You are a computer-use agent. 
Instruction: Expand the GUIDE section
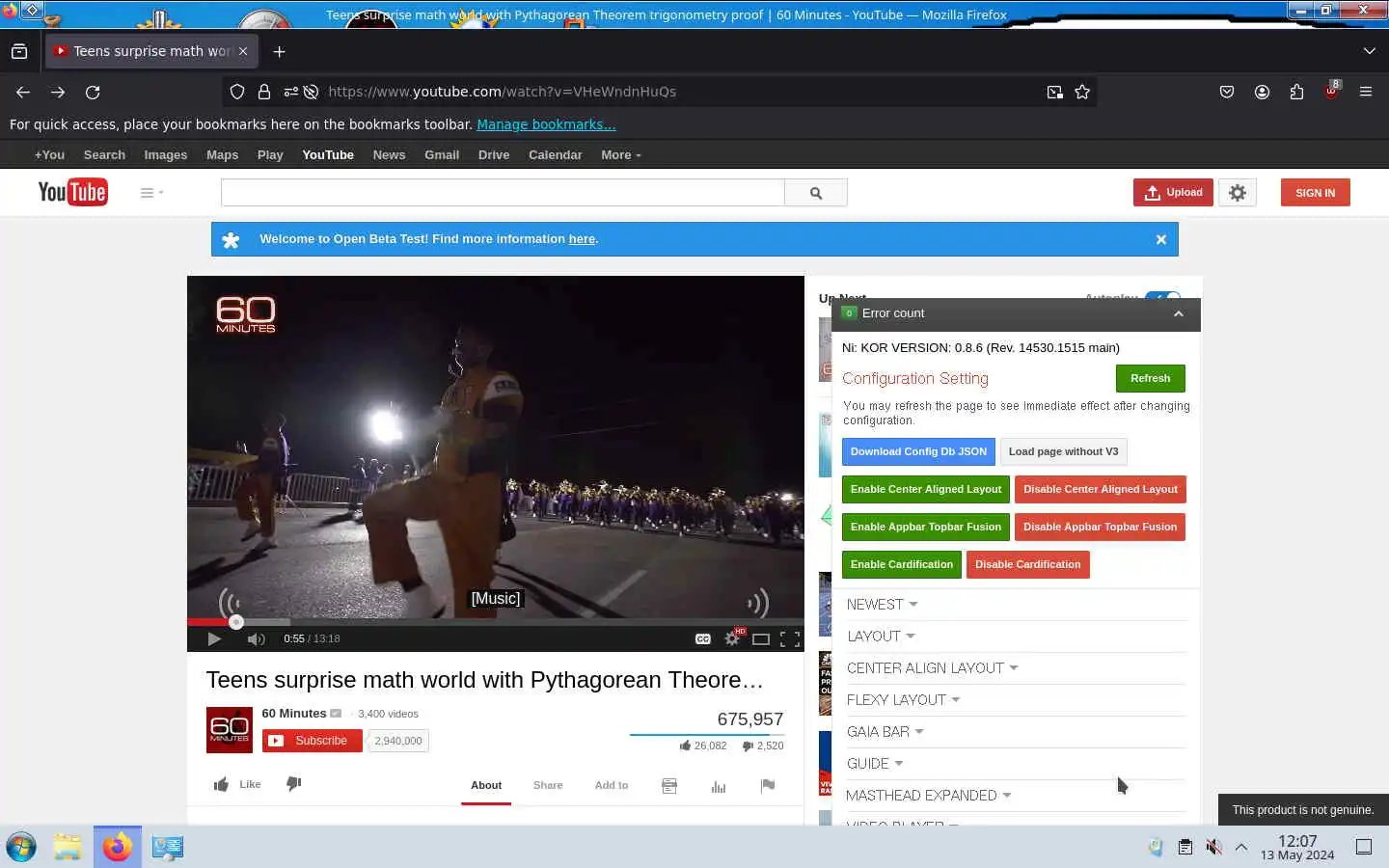tap(875, 764)
